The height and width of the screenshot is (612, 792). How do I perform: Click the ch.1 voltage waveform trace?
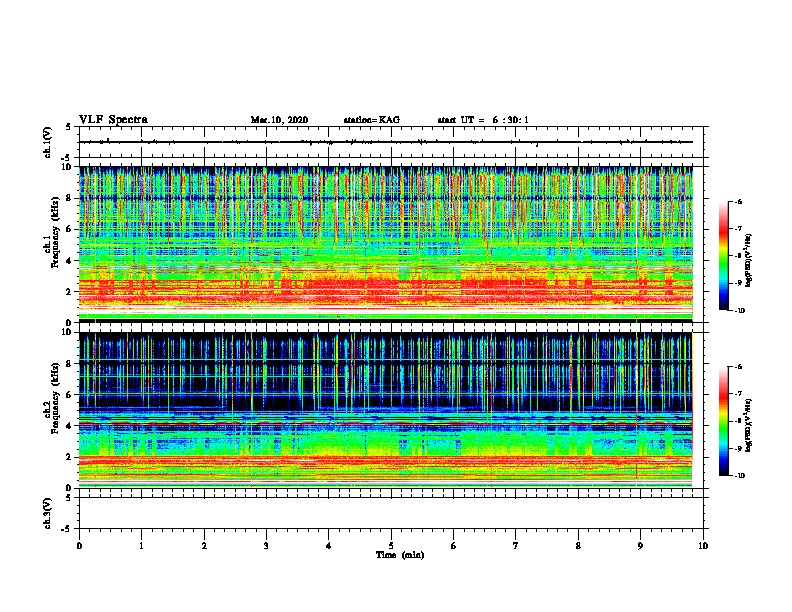386,142
